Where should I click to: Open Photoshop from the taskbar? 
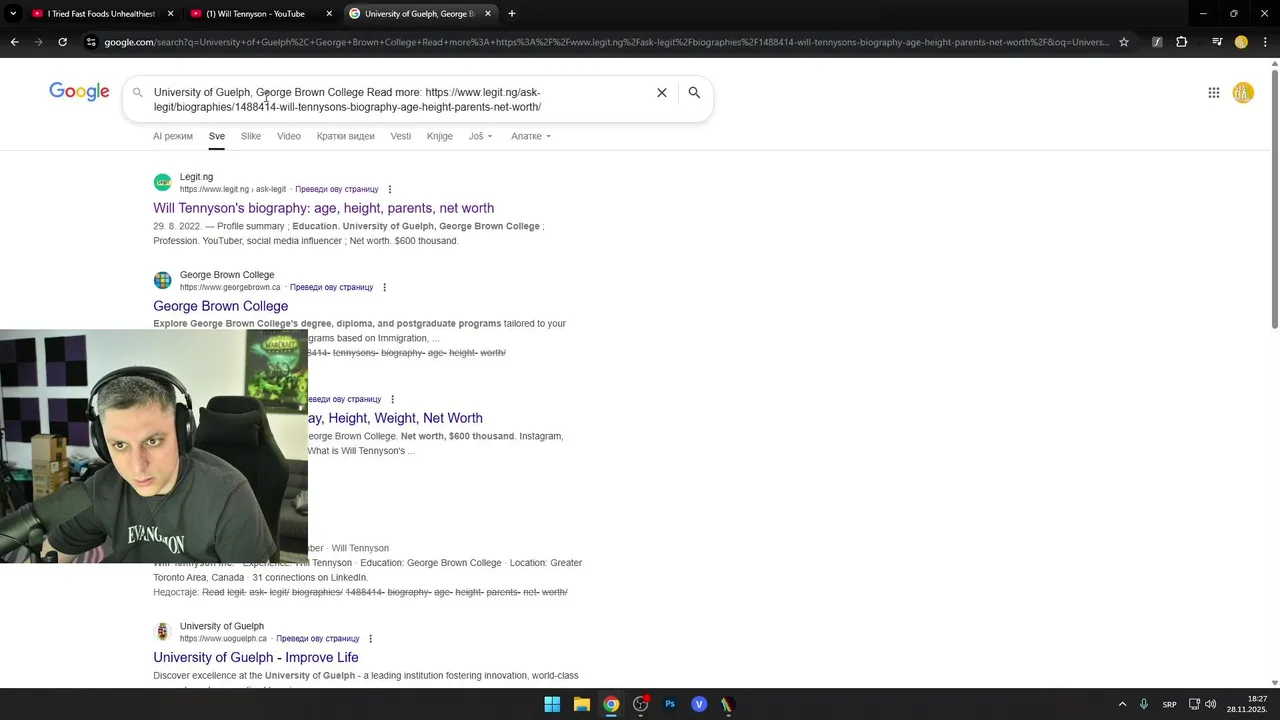coord(670,704)
